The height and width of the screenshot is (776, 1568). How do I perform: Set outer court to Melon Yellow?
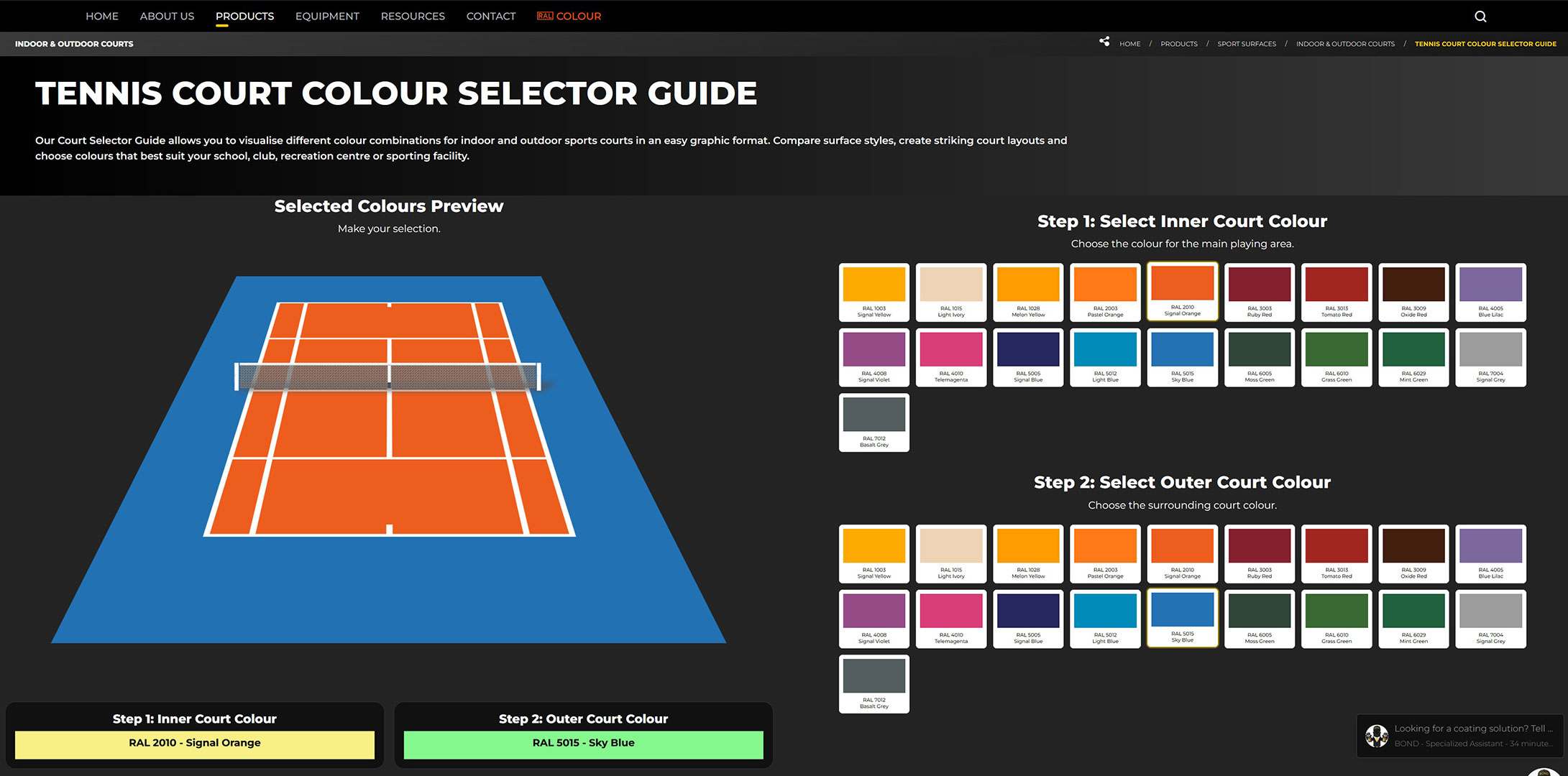coord(1028,554)
